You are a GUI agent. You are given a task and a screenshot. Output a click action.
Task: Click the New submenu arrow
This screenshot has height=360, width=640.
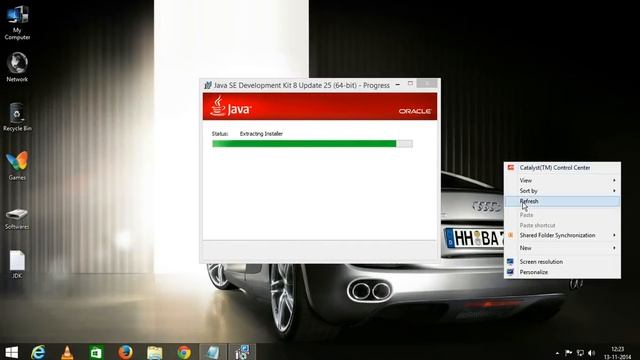[614, 248]
